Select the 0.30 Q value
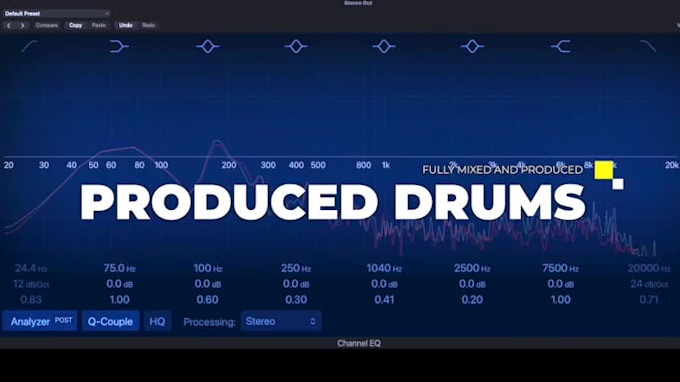Viewport: 680px width, 382px height. [x=296, y=300]
